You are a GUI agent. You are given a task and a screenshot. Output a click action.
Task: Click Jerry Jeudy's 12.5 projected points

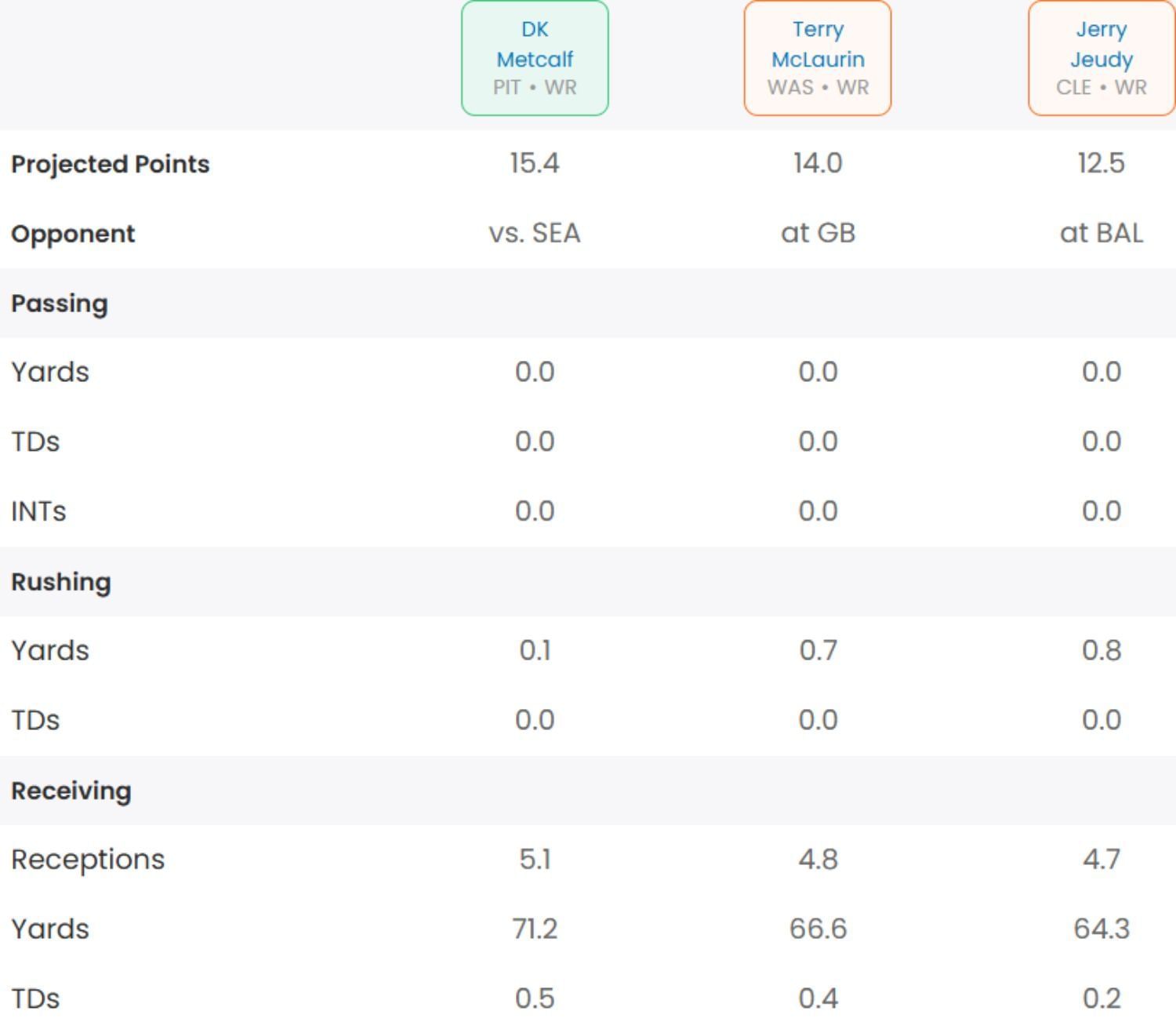[x=1102, y=163]
